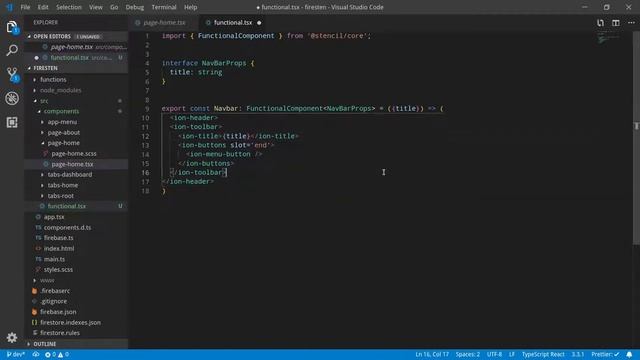Expand the functions folder
The image size is (640, 360).
tap(53, 80)
